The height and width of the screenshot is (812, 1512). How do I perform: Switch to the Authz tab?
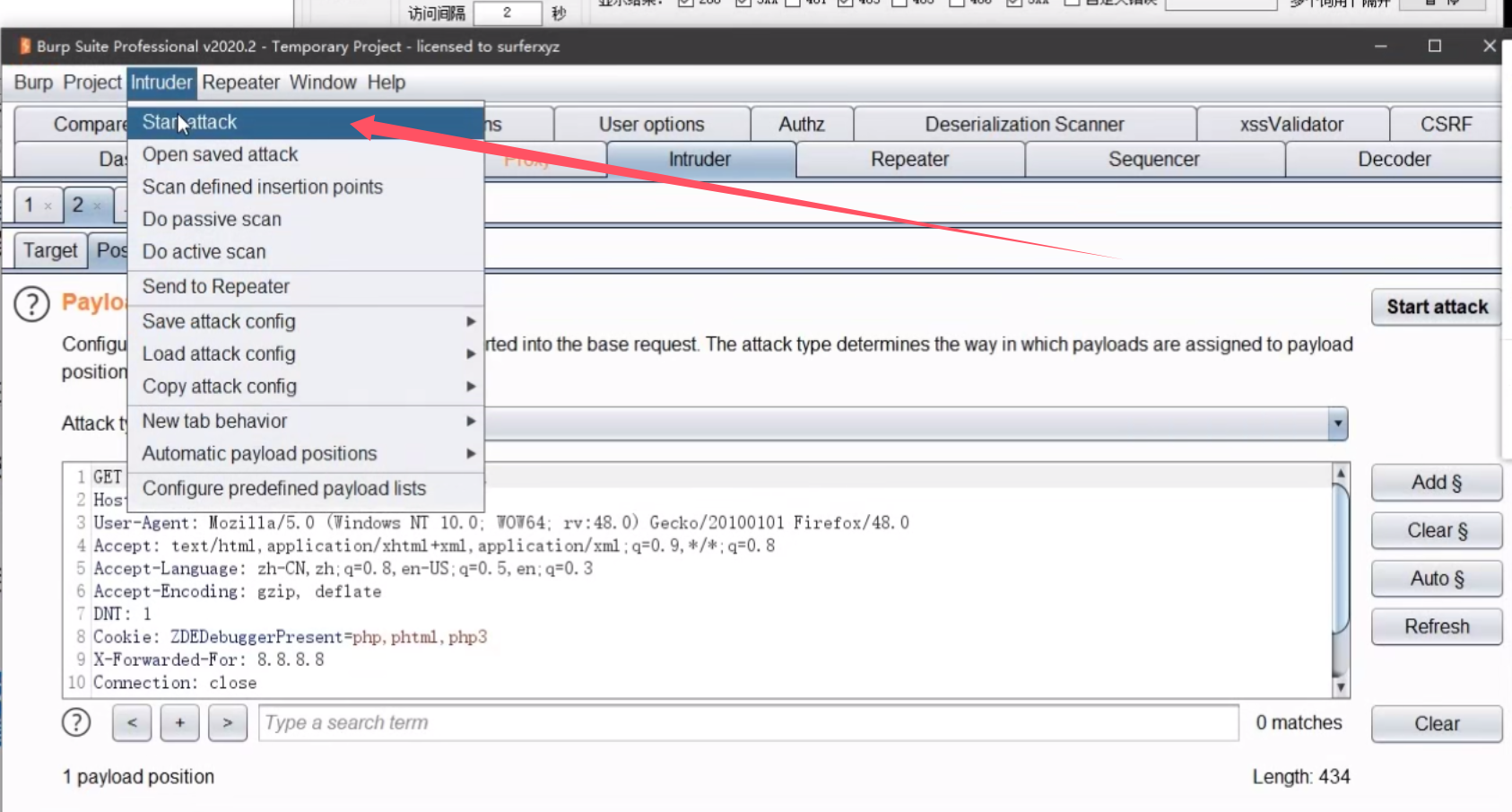click(802, 124)
